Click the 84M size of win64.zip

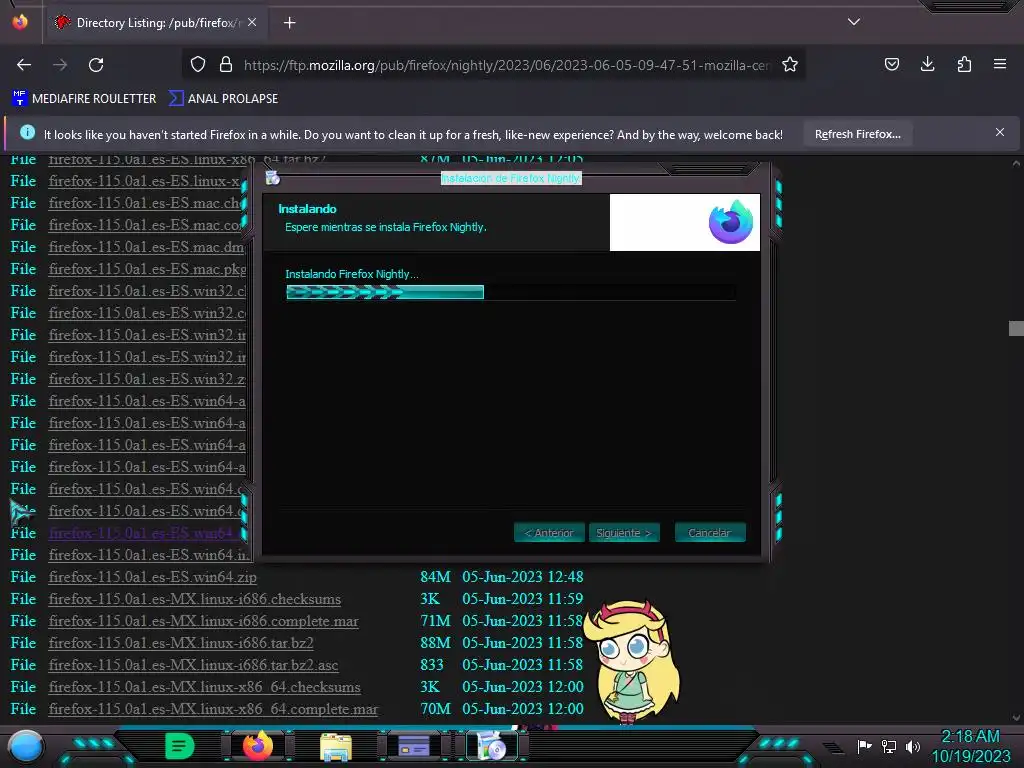pyautogui.click(x=436, y=577)
